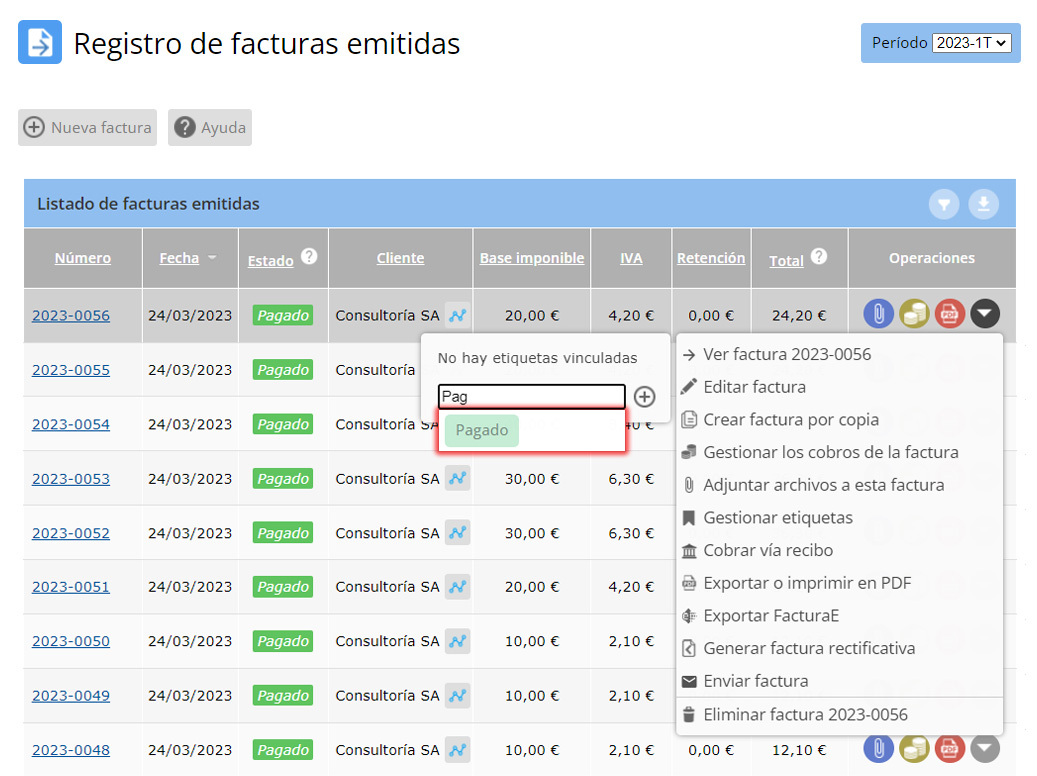Sort by Fecha column header
Screen dimensions: 1037x776
[179, 258]
